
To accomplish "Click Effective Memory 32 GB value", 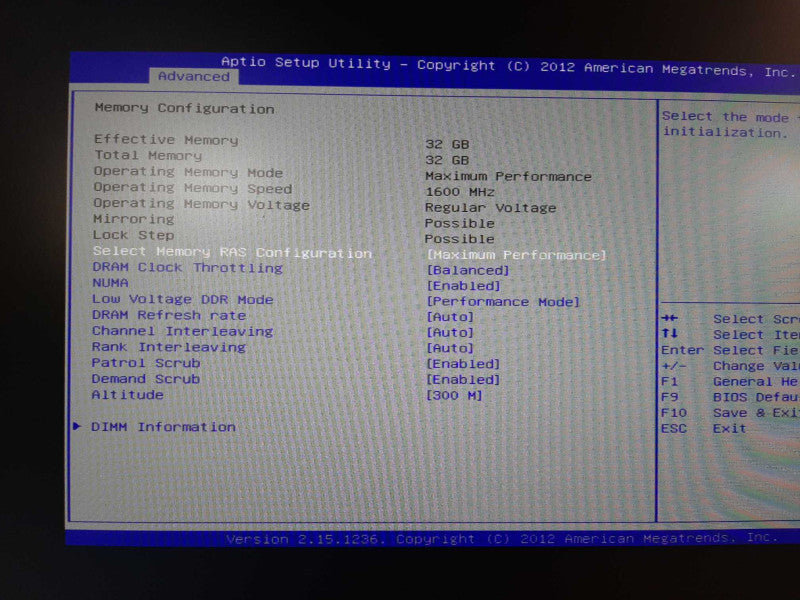I will 447,144.
